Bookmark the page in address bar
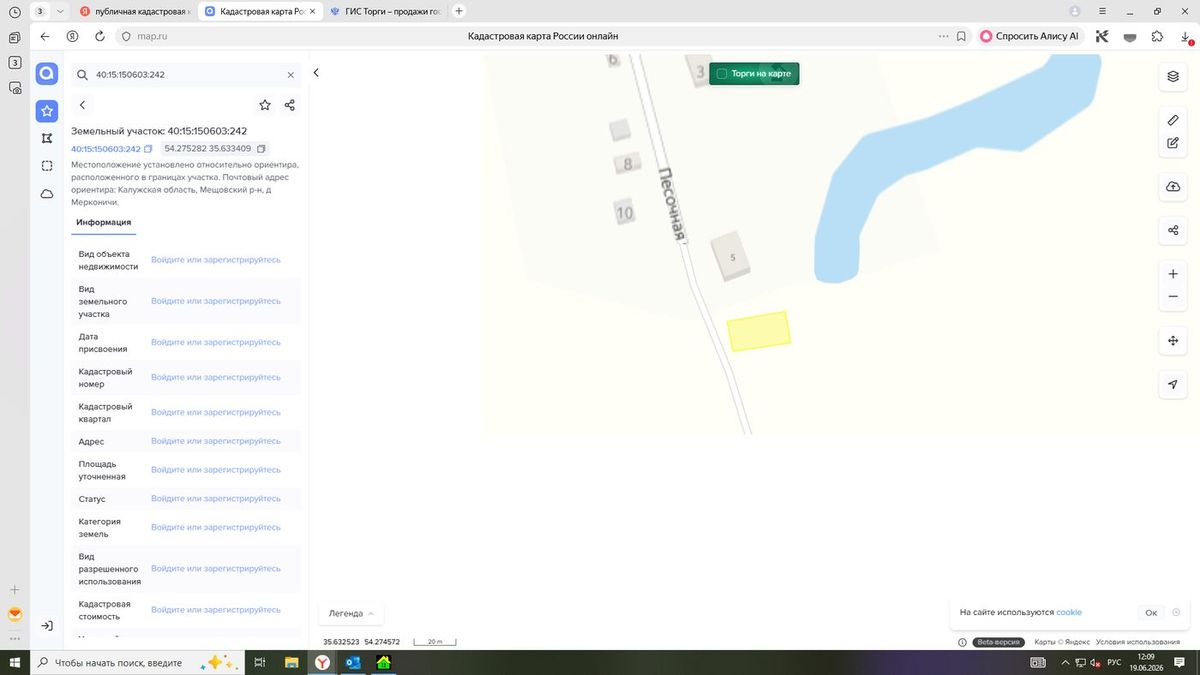This screenshot has height=675, width=1200. point(961,36)
